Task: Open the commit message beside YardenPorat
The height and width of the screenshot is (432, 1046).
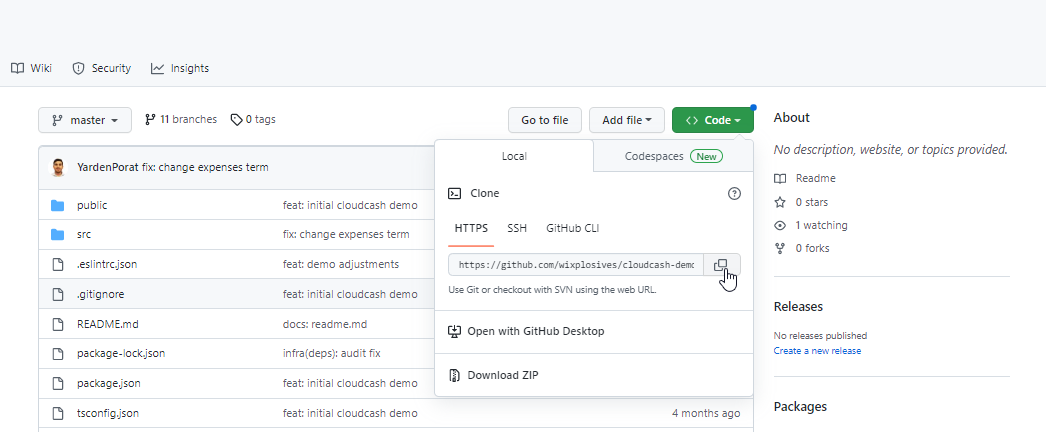Action: [205, 167]
